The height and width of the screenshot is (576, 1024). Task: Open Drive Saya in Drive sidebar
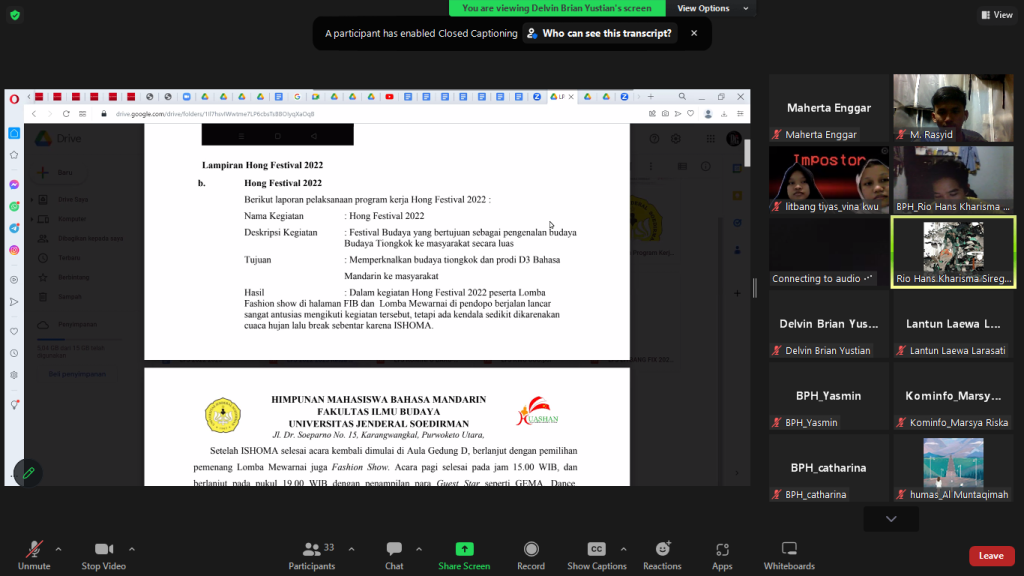pyautogui.click(x=72, y=199)
